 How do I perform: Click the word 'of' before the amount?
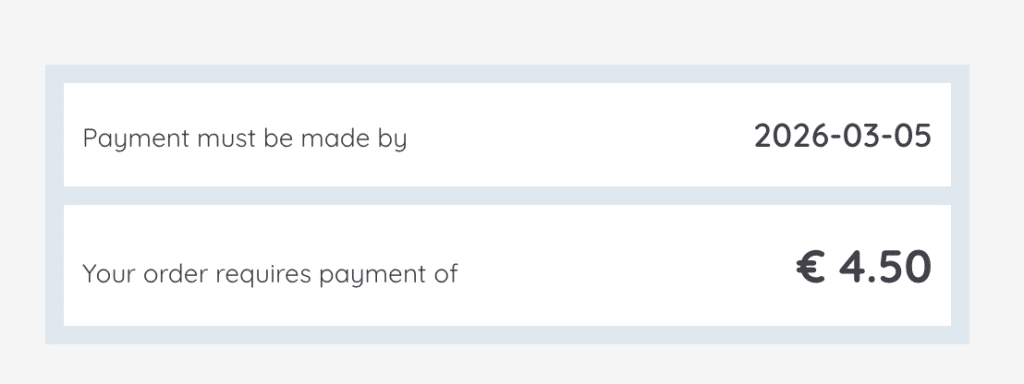(445, 273)
